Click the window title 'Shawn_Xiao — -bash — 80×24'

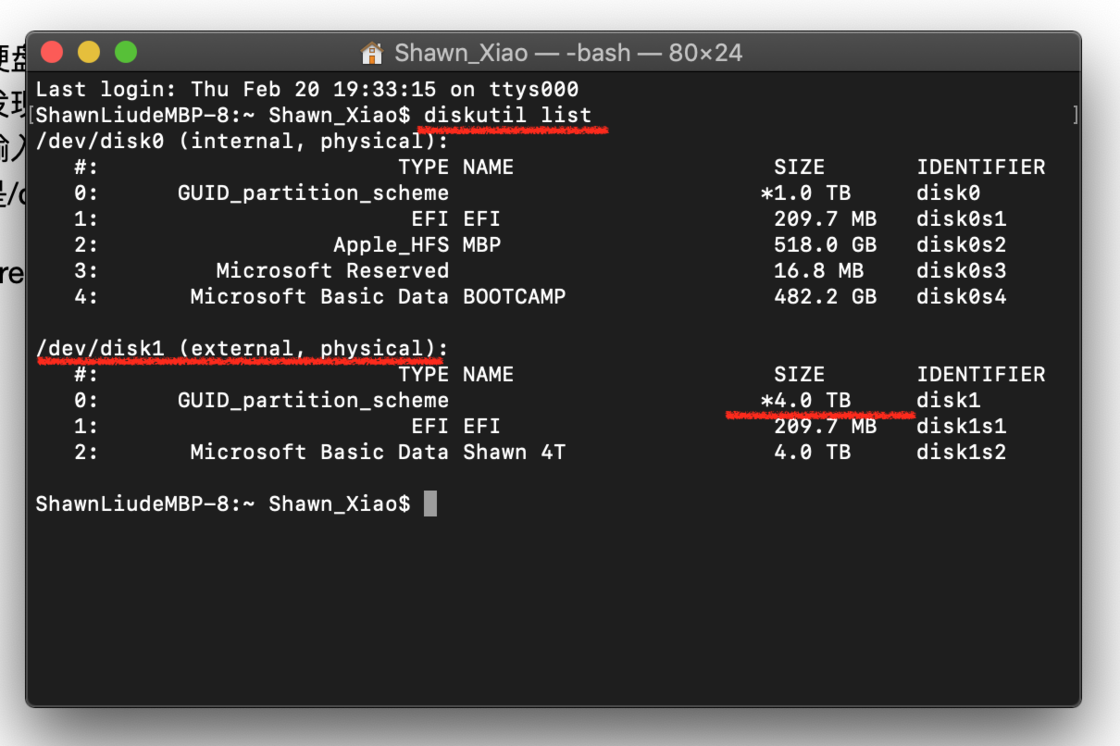click(569, 53)
